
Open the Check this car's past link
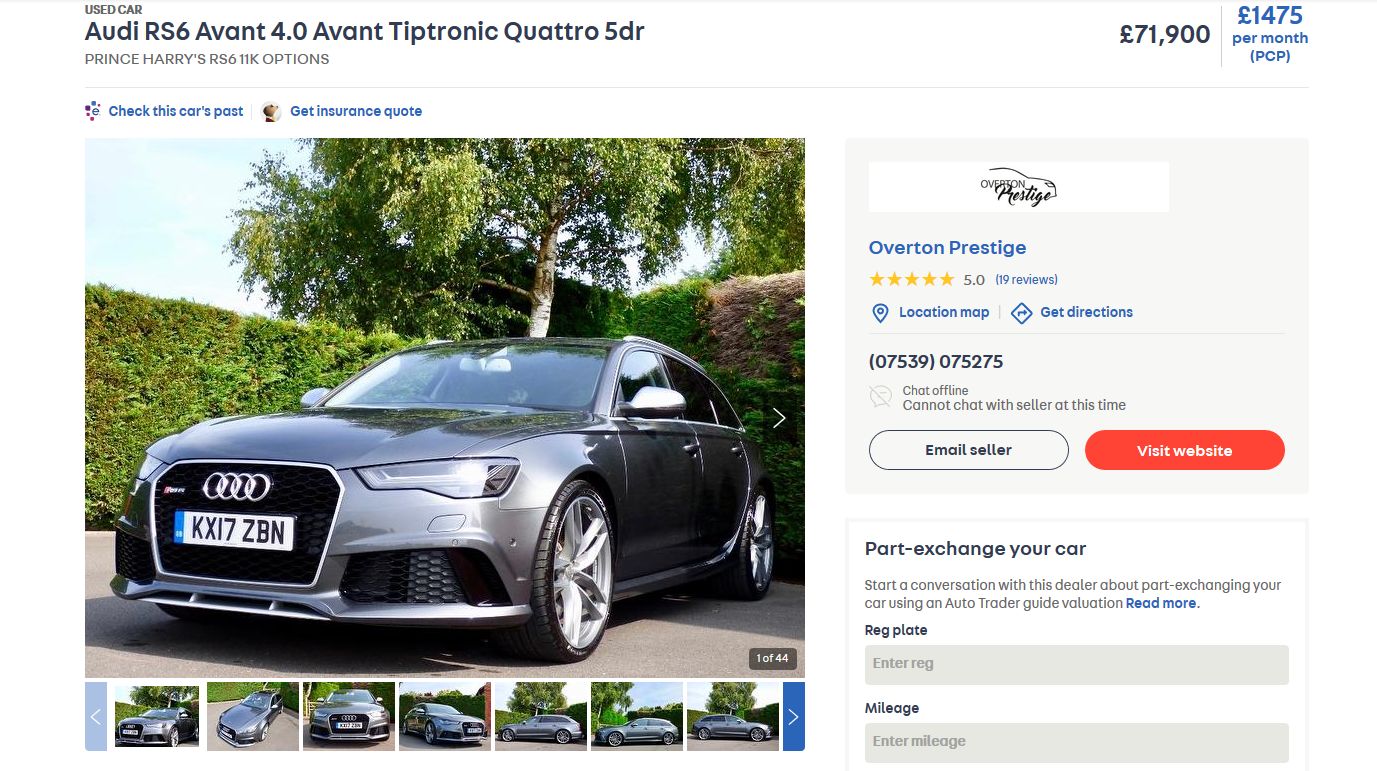tap(176, 111)
